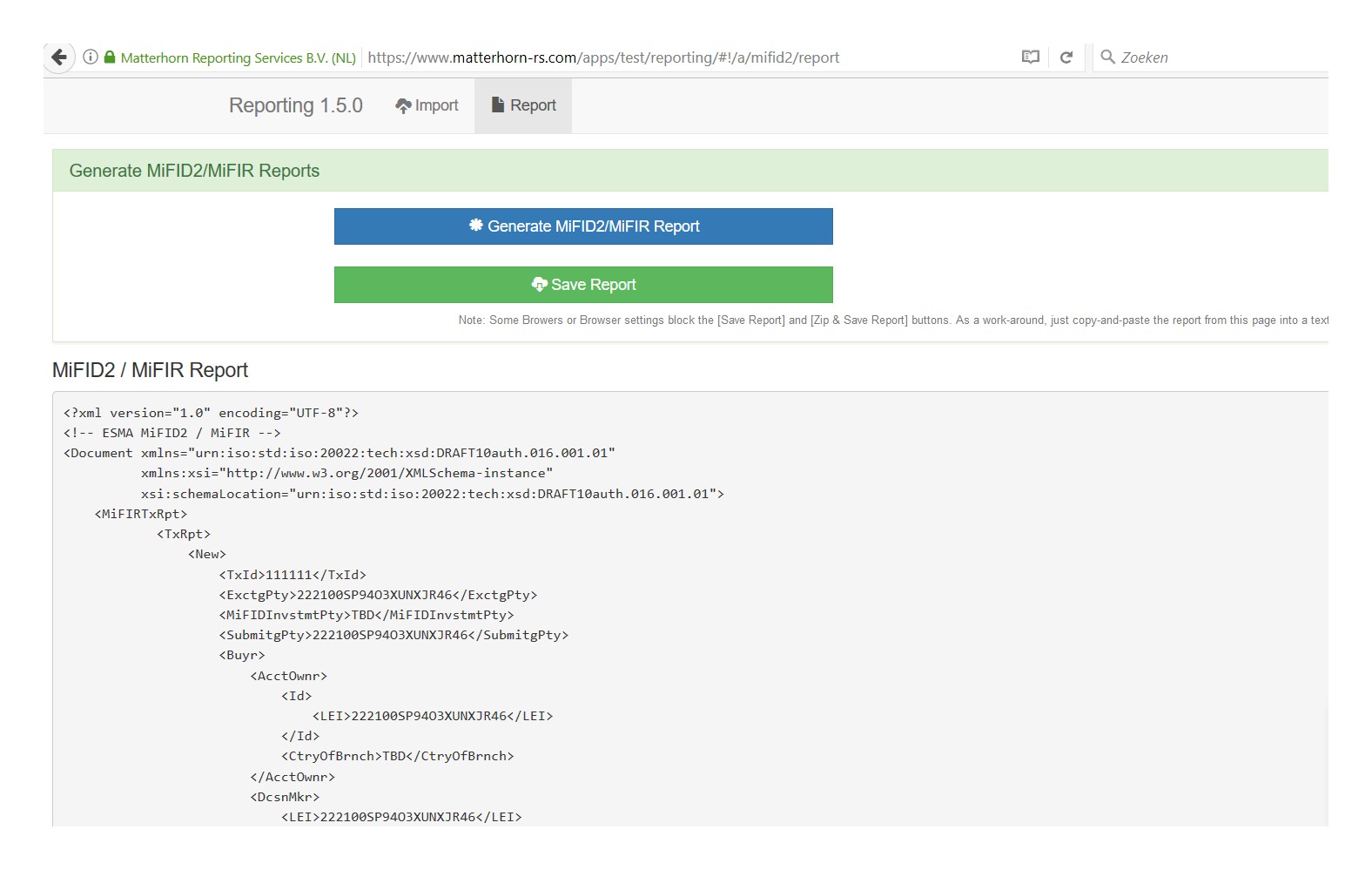Click the green padlock security icon

110,57
